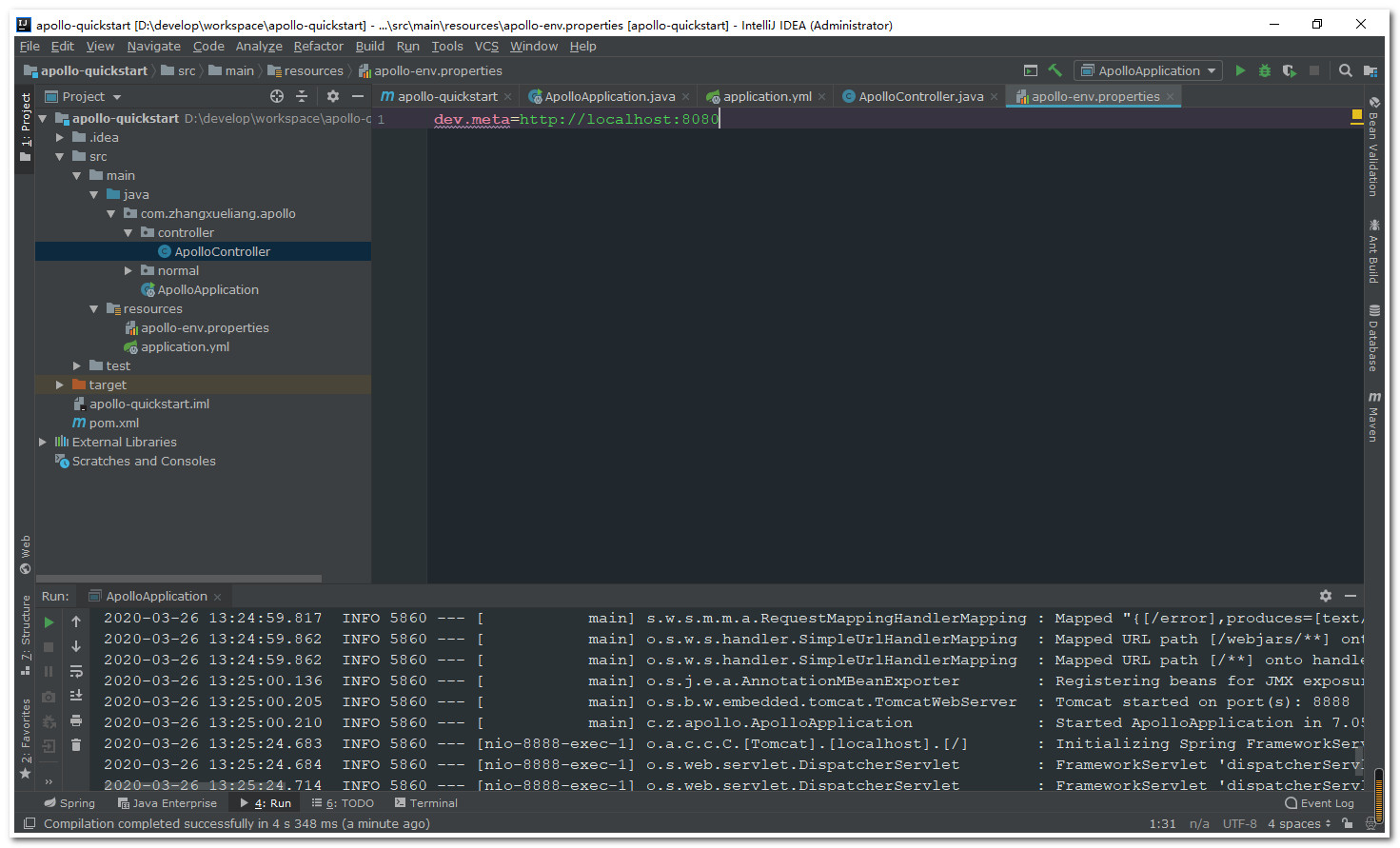Select pom.xml in project tree

click(113, 424)
